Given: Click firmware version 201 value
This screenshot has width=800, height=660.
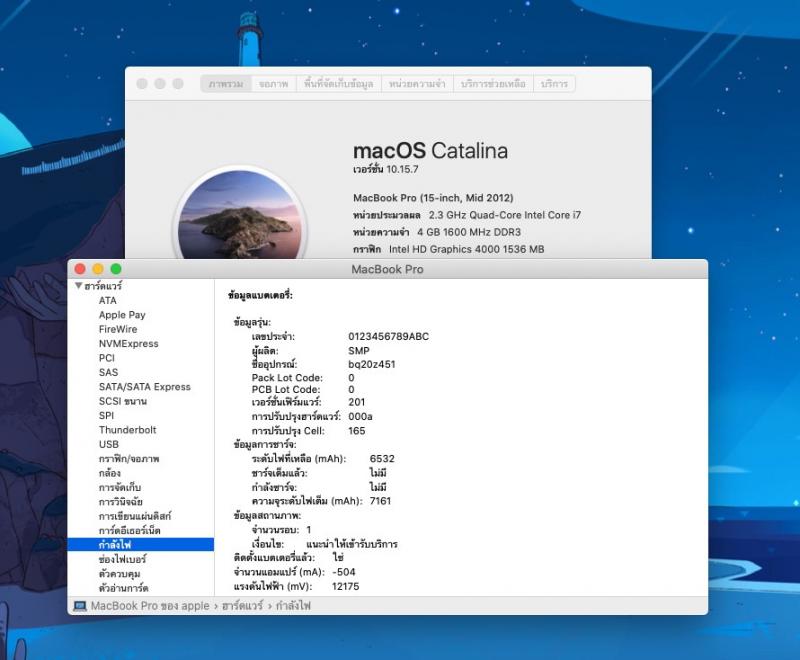Looking at the screenshot, I should pyautogui.click(x=357, y=402).
